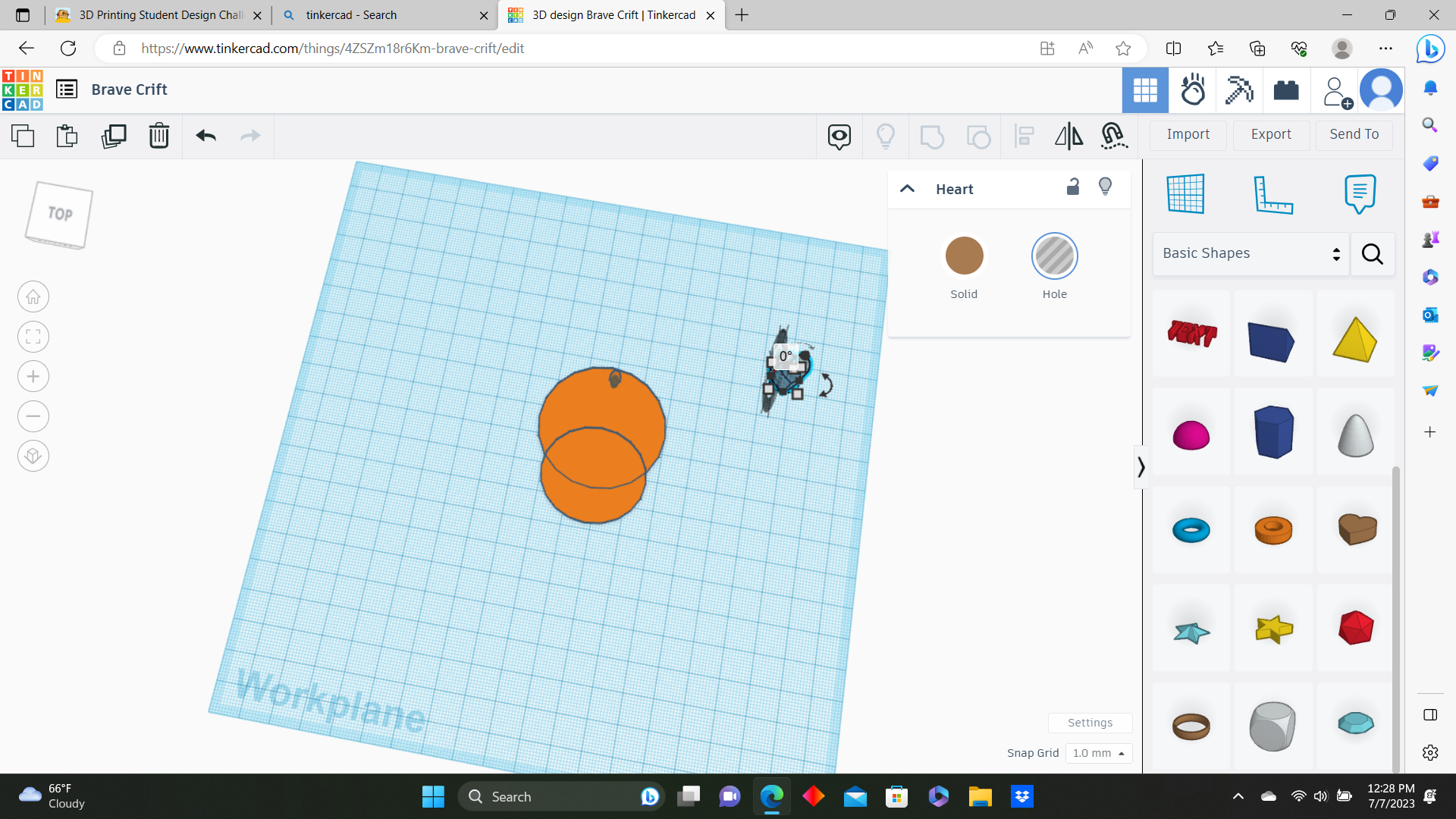Click the Delete trash icon
This screenshot has width=1456, height=819.
158,136
